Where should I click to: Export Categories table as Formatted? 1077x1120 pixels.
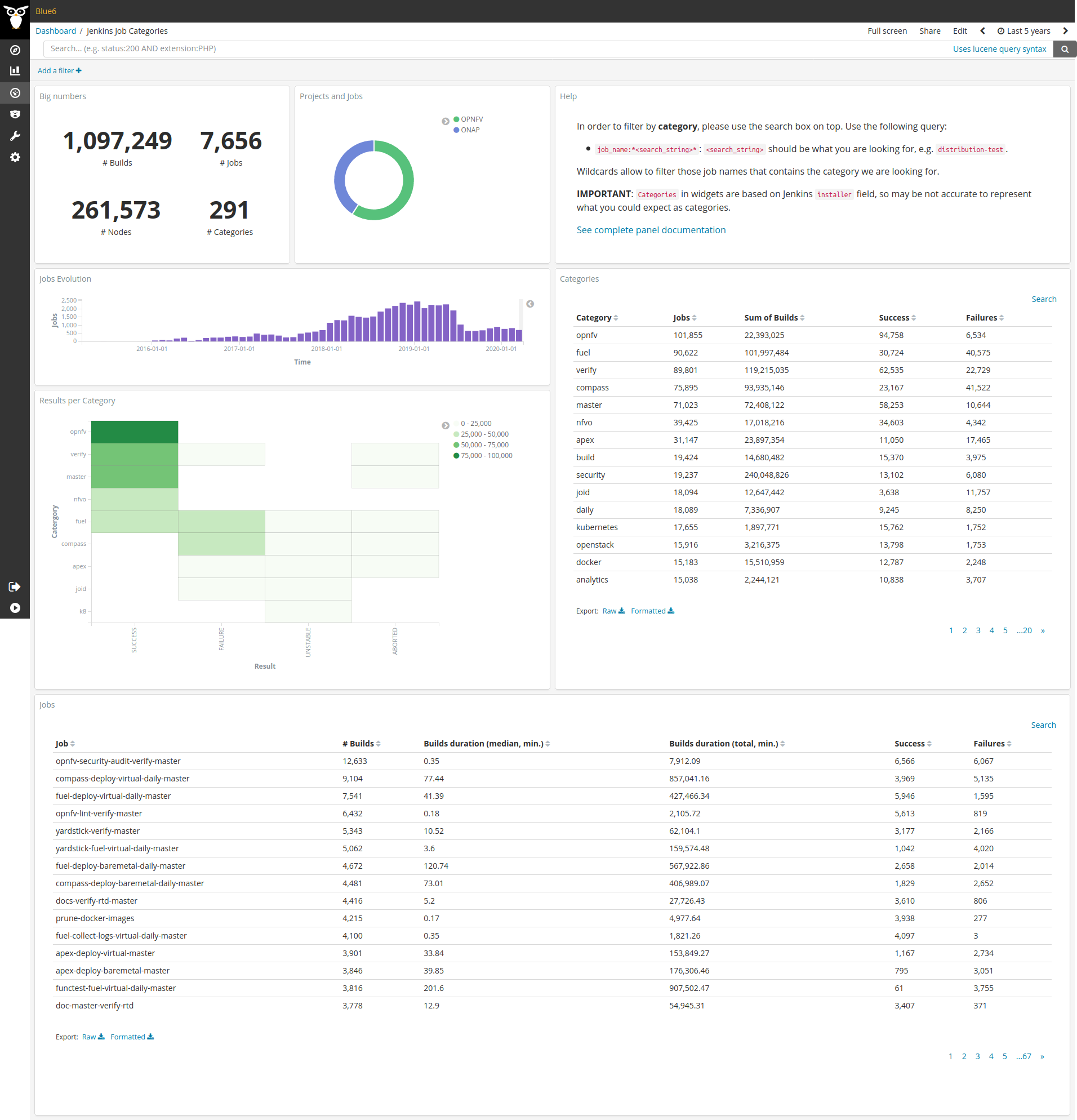pyautogui.click(x=652, y=611)
